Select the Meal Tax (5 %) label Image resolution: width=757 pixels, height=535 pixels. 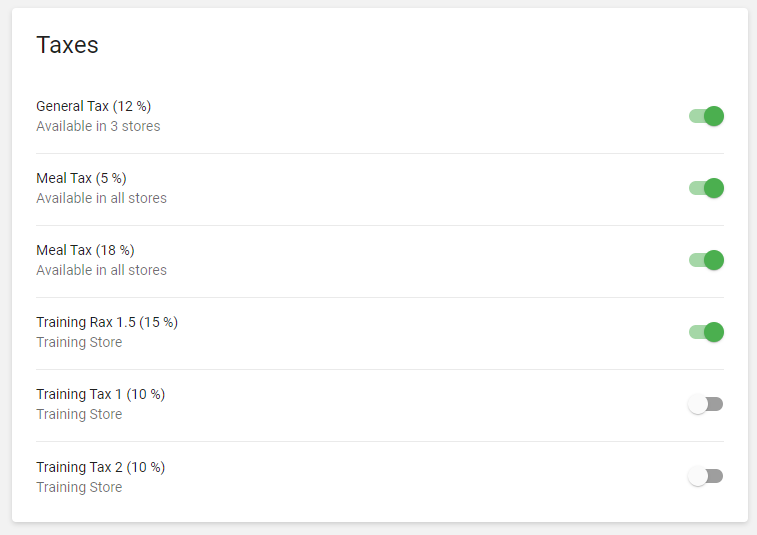pyautogui.click(x=81, y=178)
